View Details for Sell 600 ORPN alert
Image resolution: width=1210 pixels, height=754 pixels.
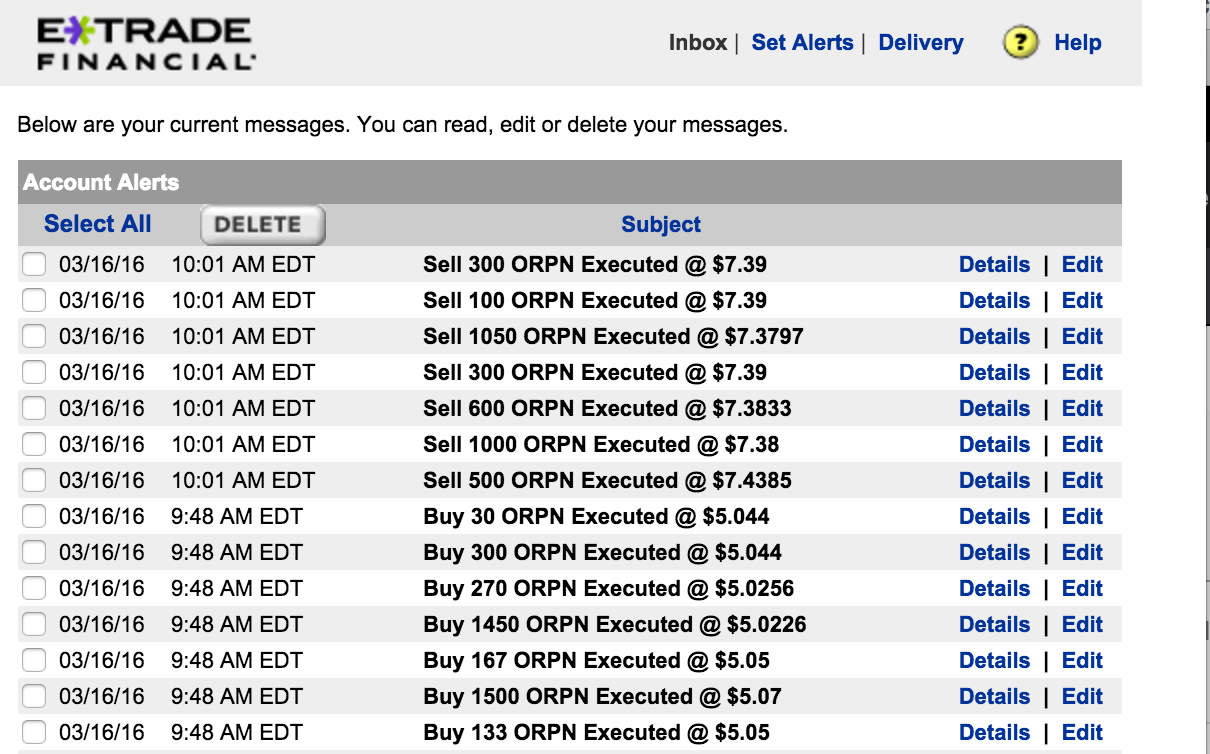[994, 409]
